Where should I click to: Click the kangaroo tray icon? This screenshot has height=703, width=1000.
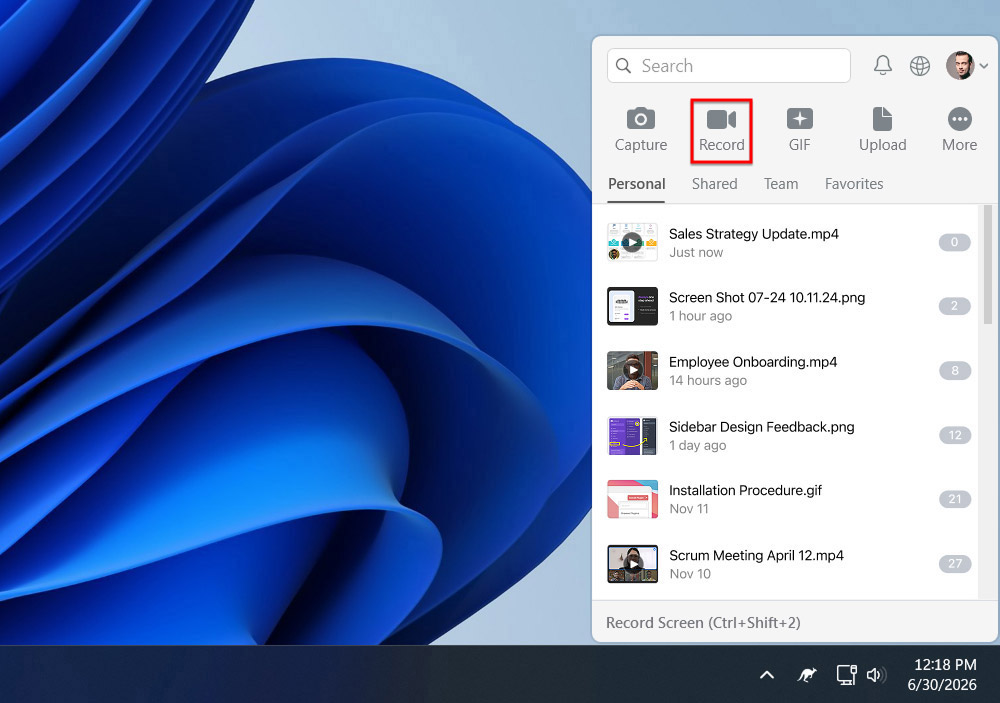pos(807,674)
